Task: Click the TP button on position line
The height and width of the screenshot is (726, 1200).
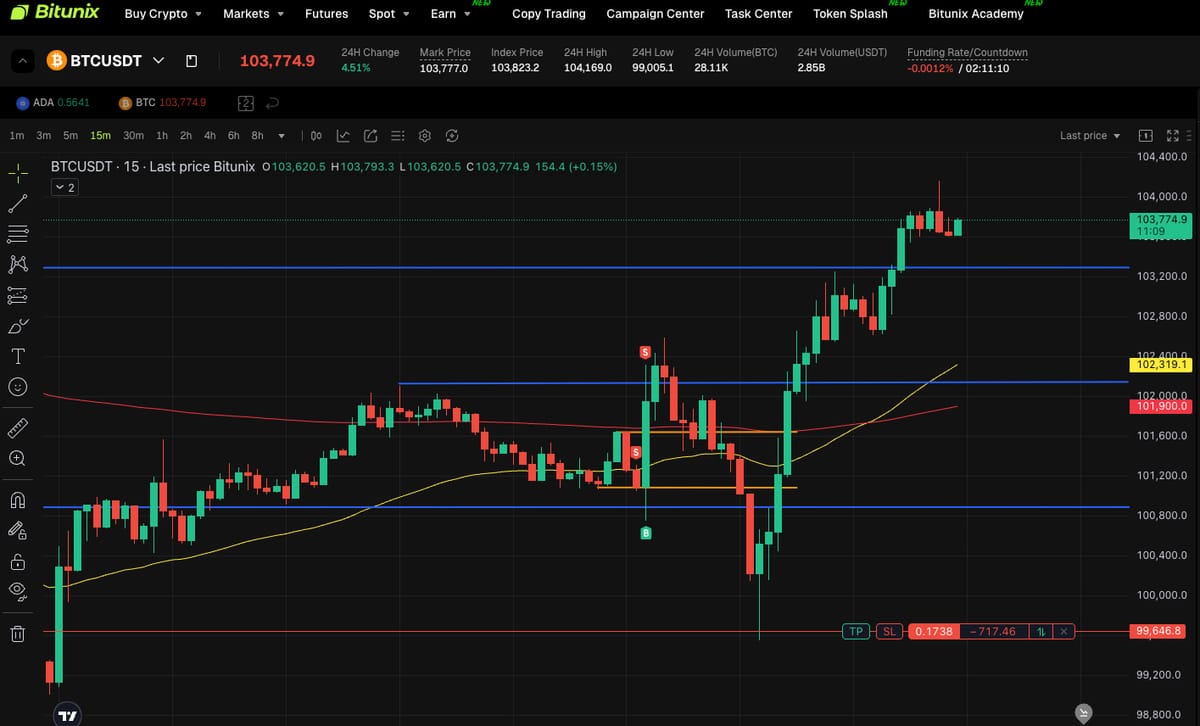Action: [x=856, y=631]
